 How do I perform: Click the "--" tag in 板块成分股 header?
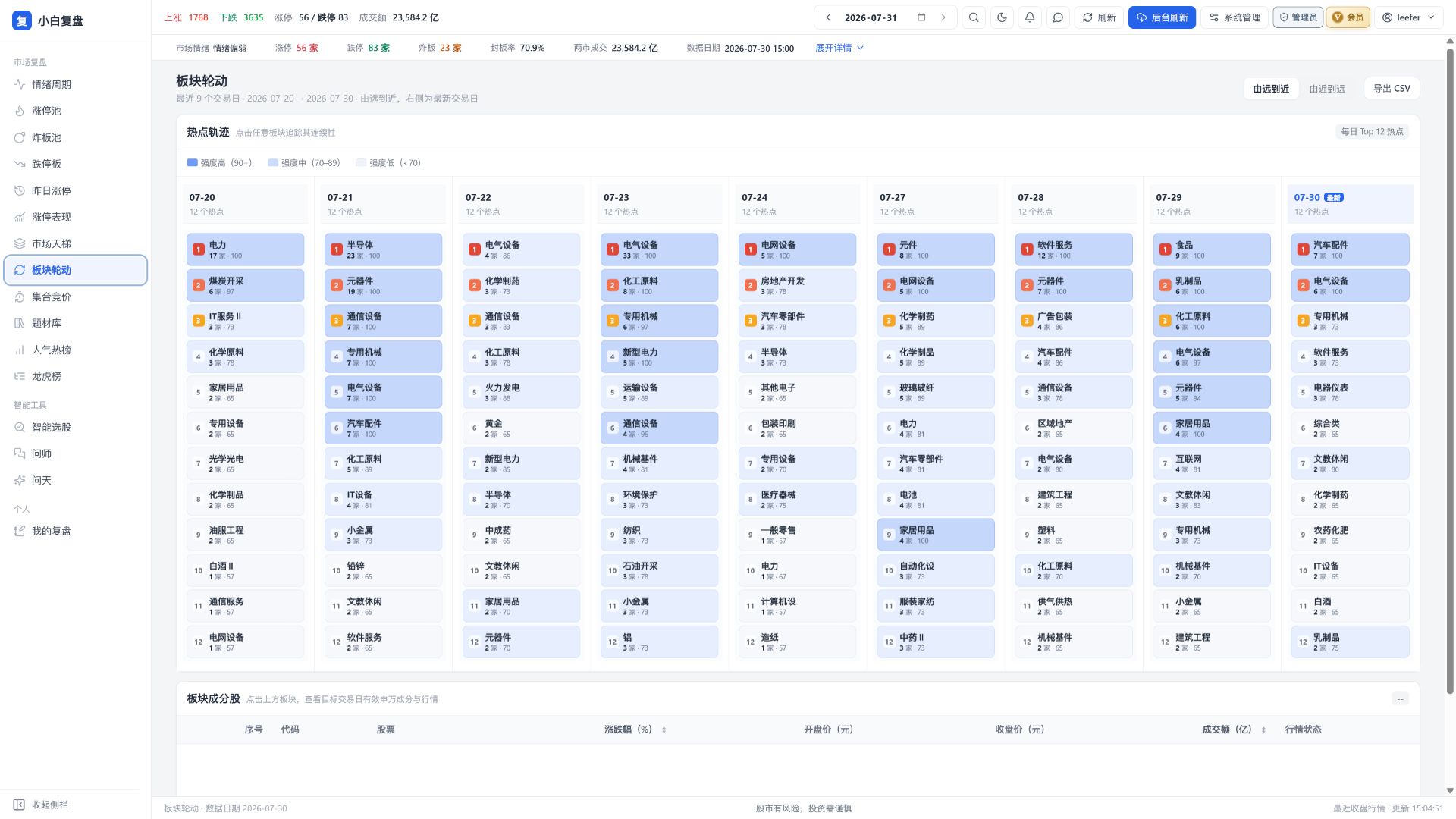1400,698
